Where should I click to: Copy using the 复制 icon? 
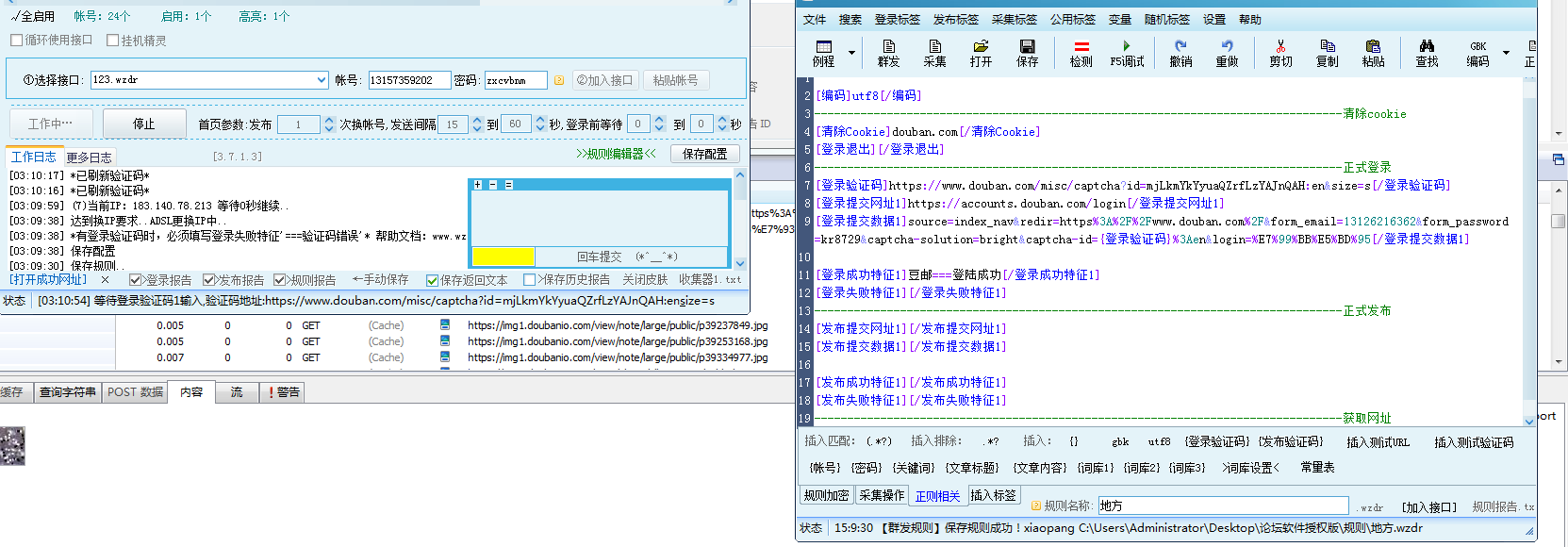pos(1327,53)
